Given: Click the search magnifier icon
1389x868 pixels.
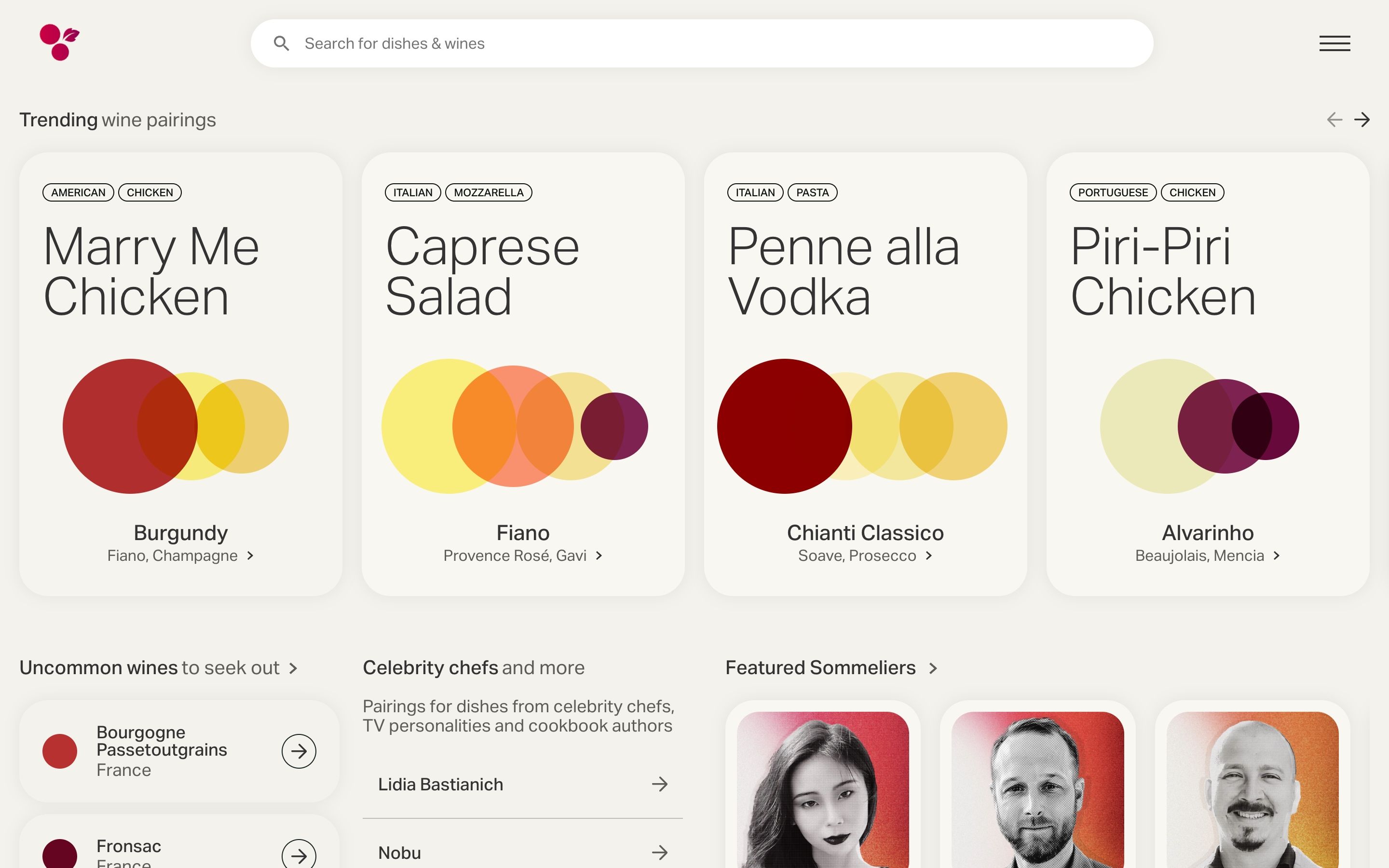Looking at the screenshot, I should [x=281, y=43].
